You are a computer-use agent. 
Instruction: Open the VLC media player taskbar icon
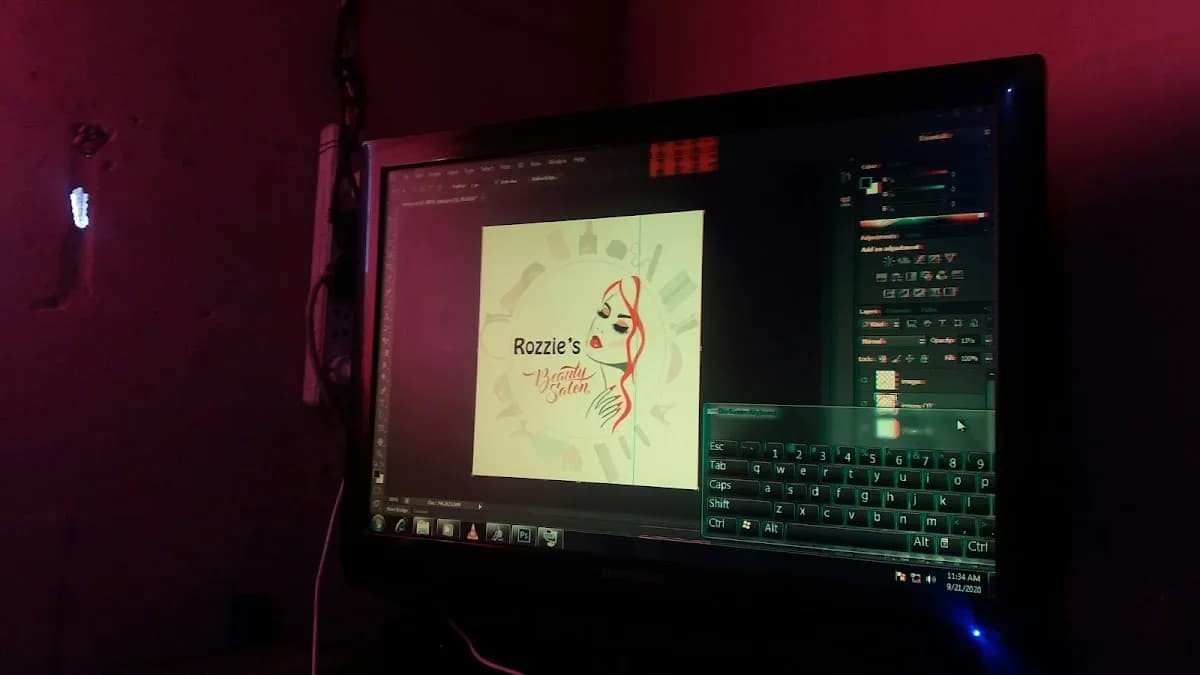(x=472, y=530)
